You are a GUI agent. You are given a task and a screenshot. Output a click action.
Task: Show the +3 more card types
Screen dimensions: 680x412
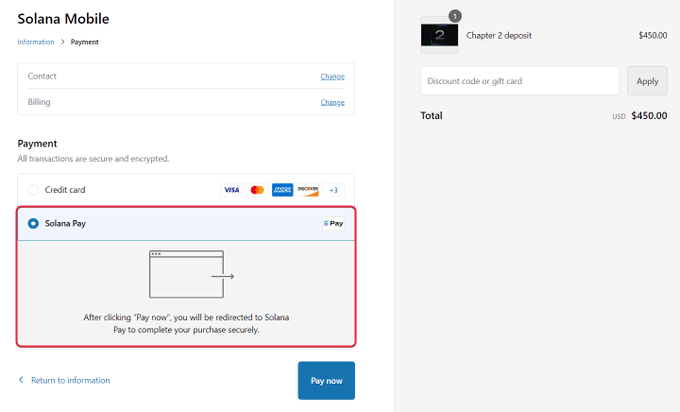tap(333, 190)
